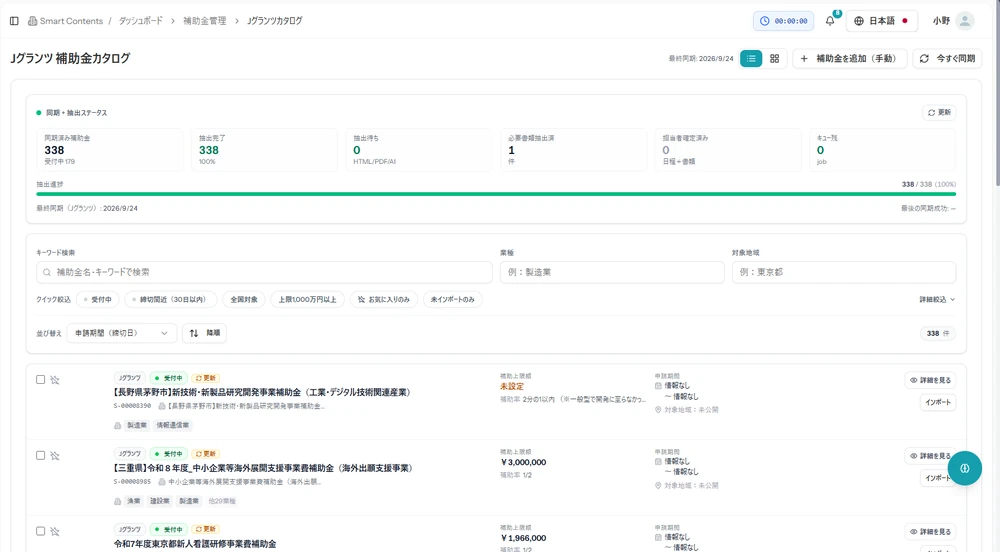1000x552 pixels.
Task: Check the 東京都新人看護 grant row checkbox
Action: click(x=40, y=532)
